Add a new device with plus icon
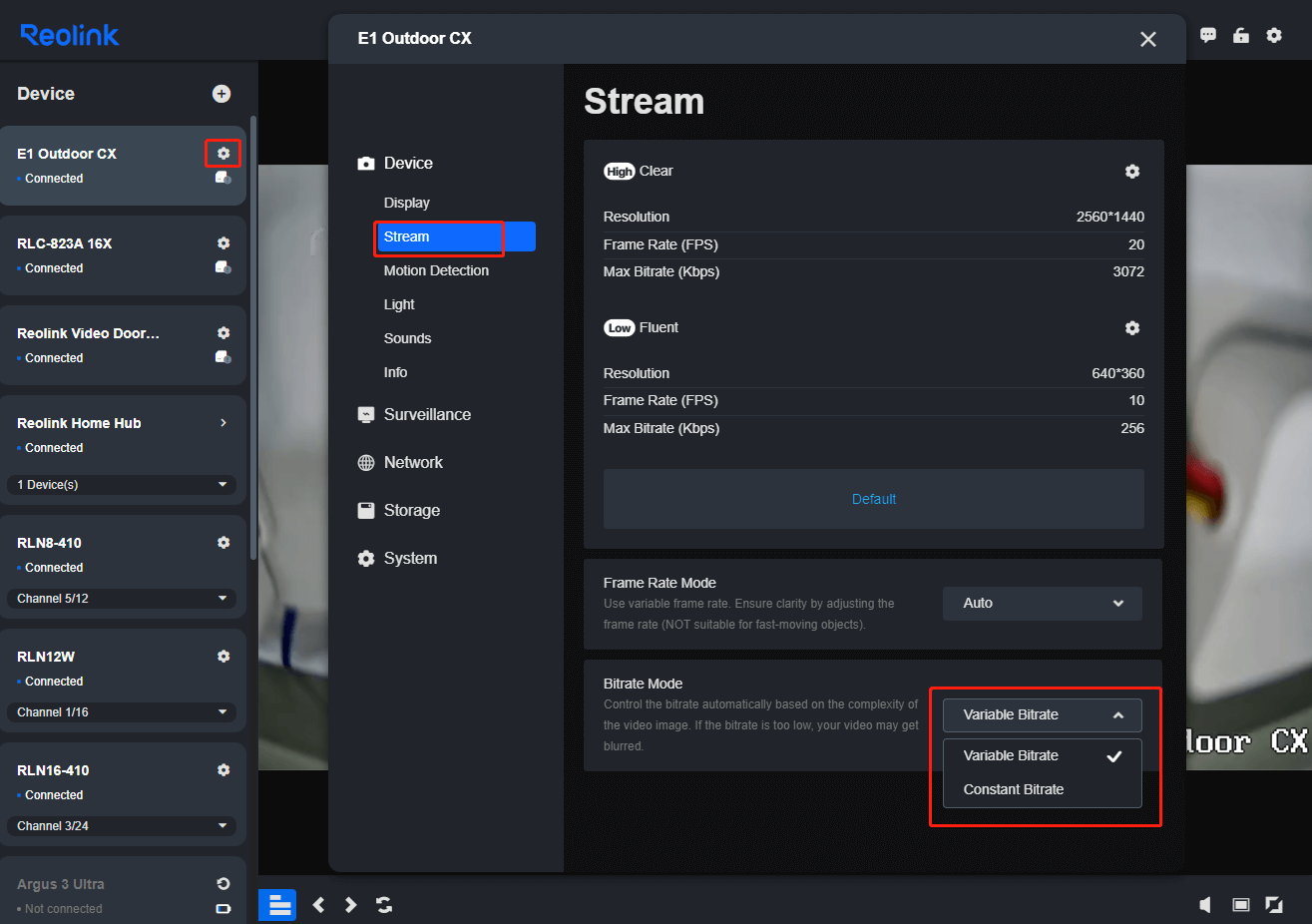The width and height of the screenshot is (1312, 924). (x=221, y=93)
